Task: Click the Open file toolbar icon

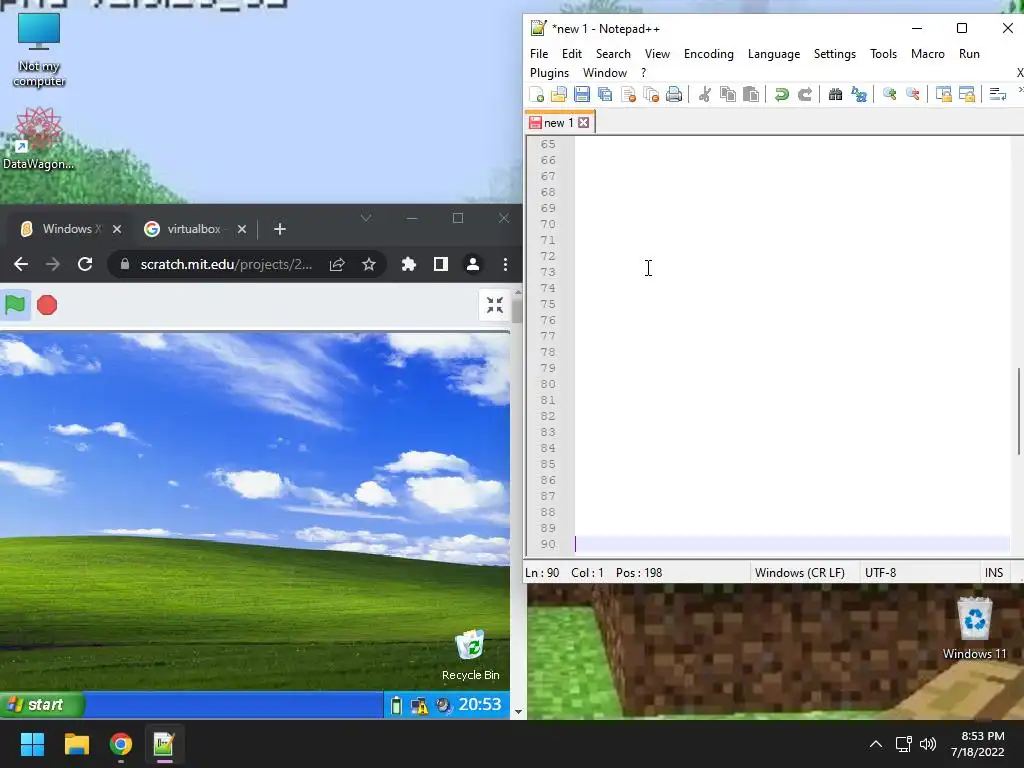Action: pos(559,94)
